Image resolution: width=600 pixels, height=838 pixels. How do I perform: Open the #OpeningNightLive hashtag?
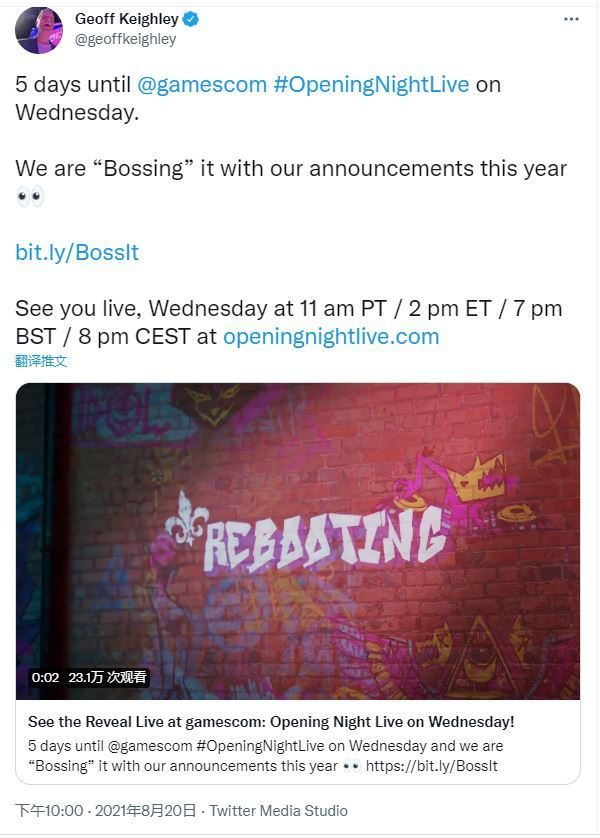point(371,84)
